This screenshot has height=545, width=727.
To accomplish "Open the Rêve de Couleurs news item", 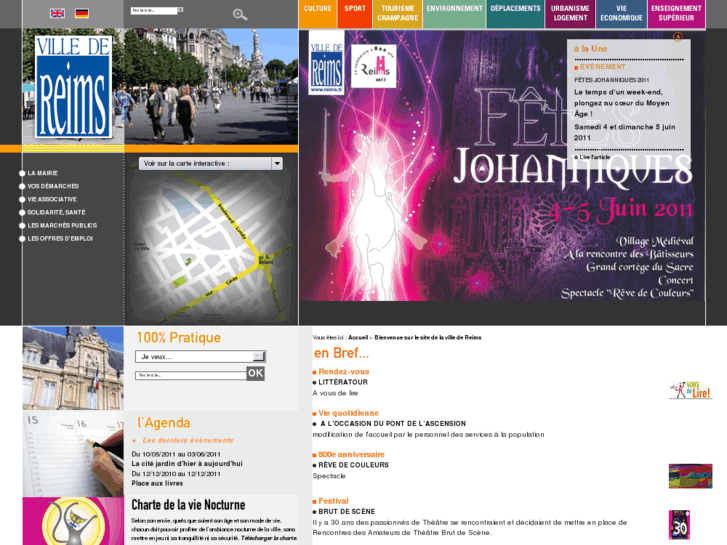I will [353, 465].
